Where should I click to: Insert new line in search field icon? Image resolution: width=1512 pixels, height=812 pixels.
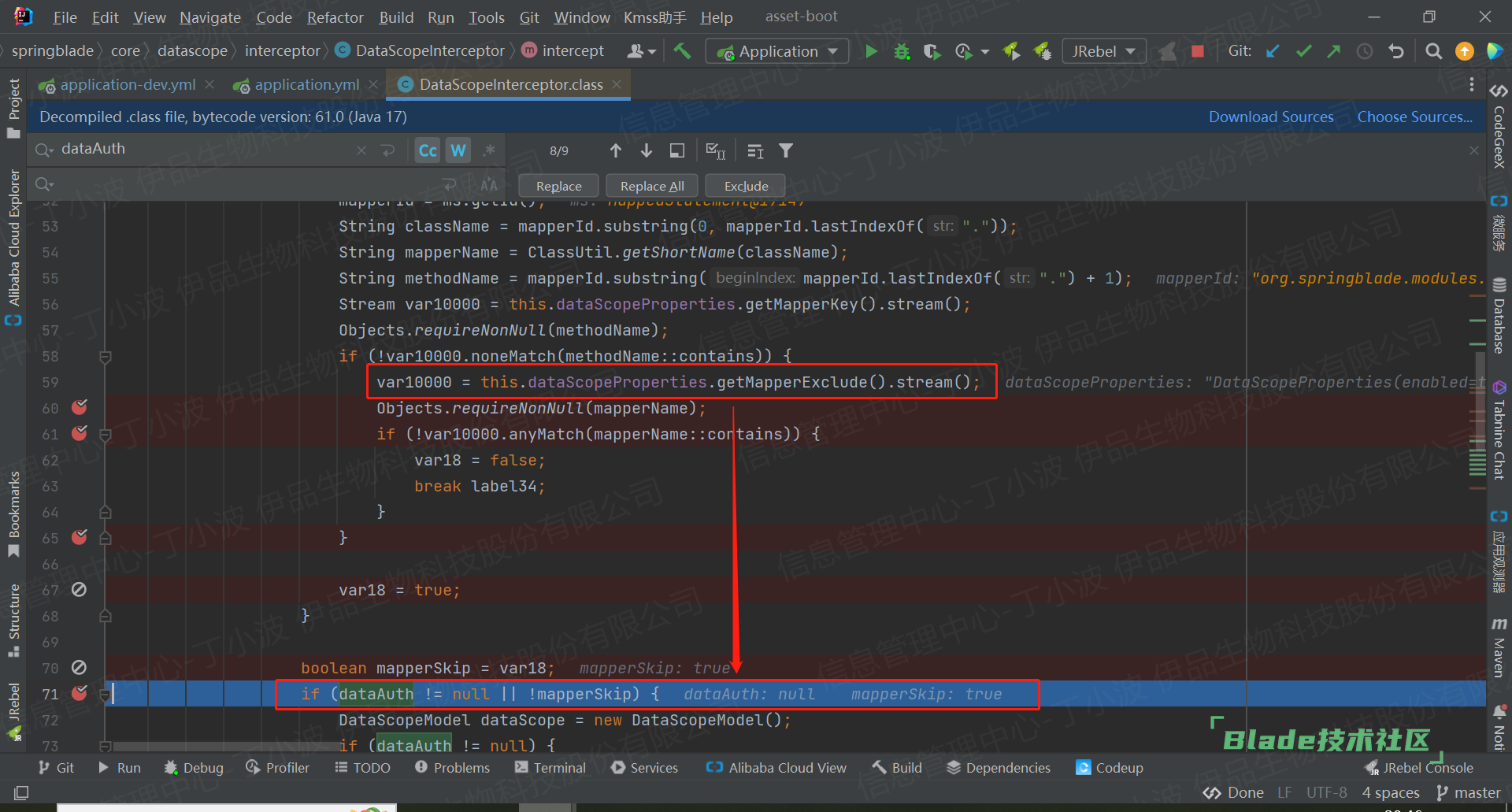pyautogui.click(x=387, y=150)
